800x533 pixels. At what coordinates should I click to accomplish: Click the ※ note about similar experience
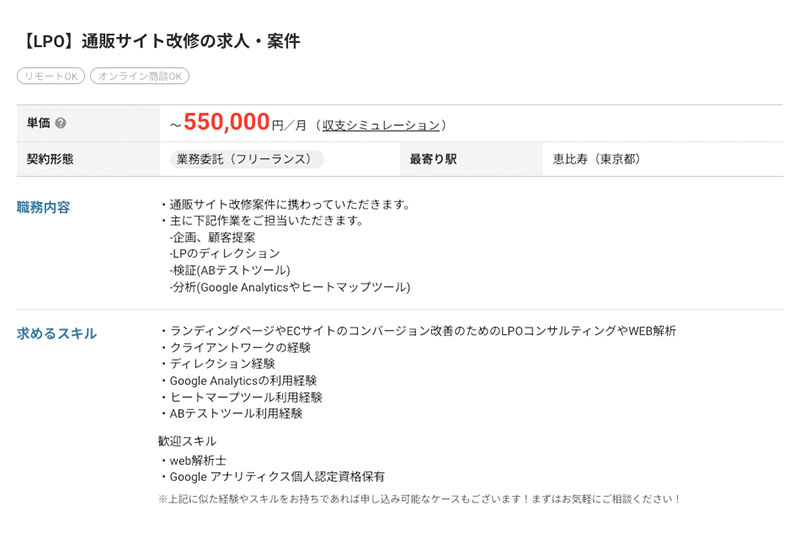[419, 498]
